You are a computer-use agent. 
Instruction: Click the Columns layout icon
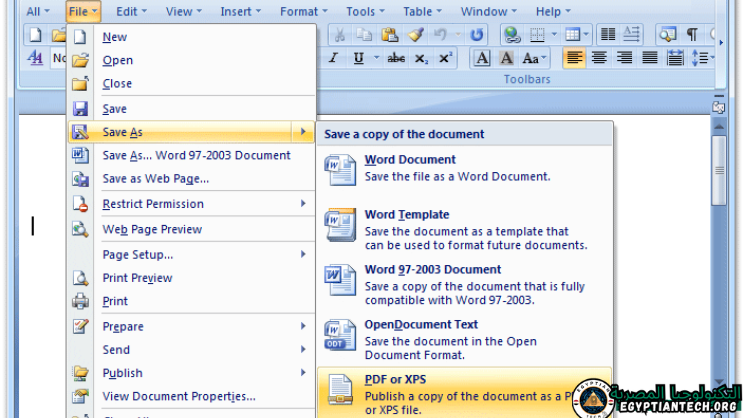coord(608,34)
